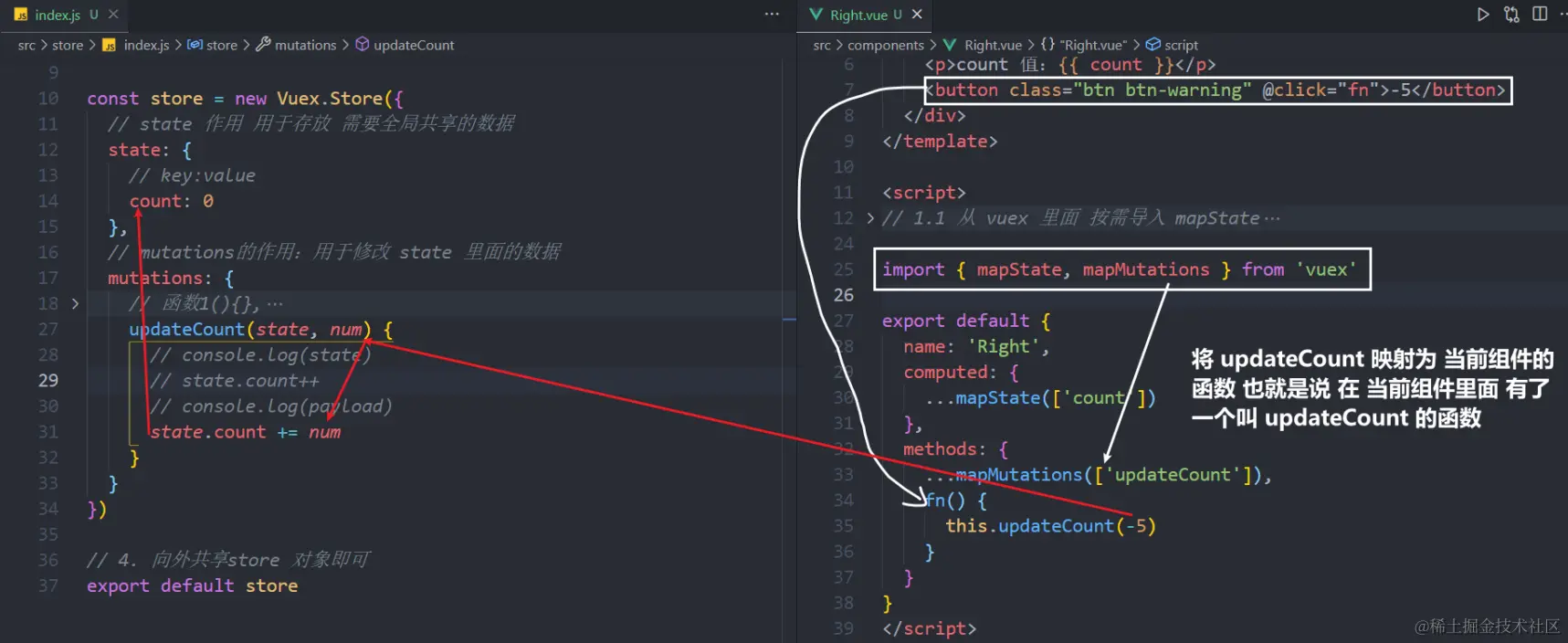The width and height of the screenshot is (1568, 643).
Task: Select the 'src' breadcrumb in left editor
Action: click(x=26, y=45)
